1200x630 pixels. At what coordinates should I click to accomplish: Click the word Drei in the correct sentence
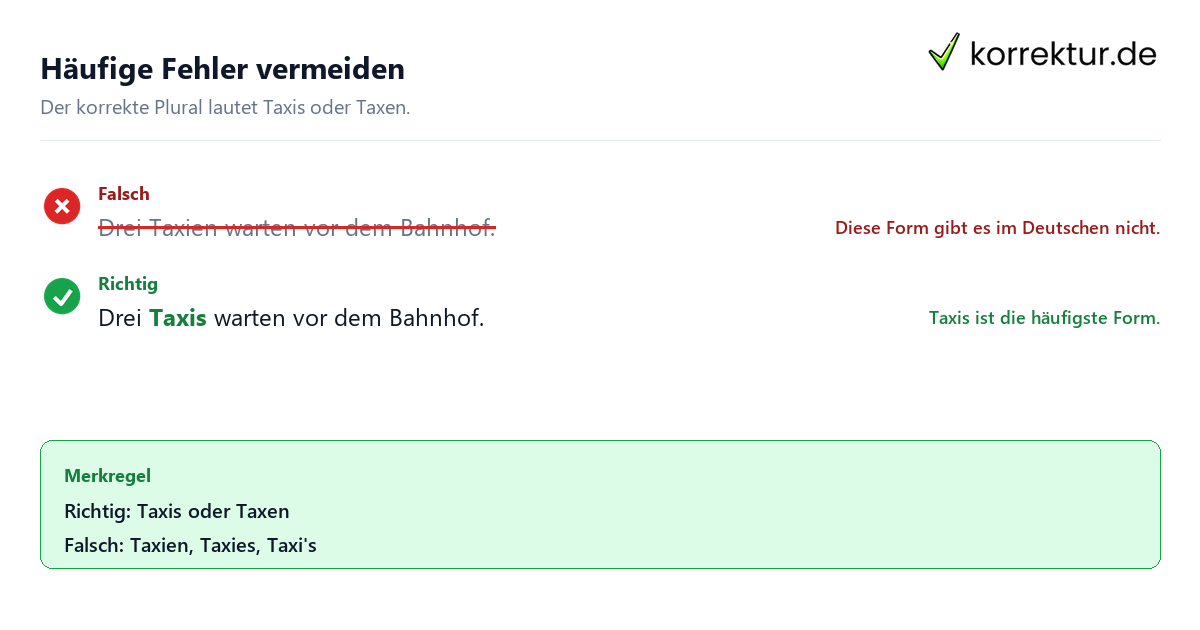click(x=120, y=318)
